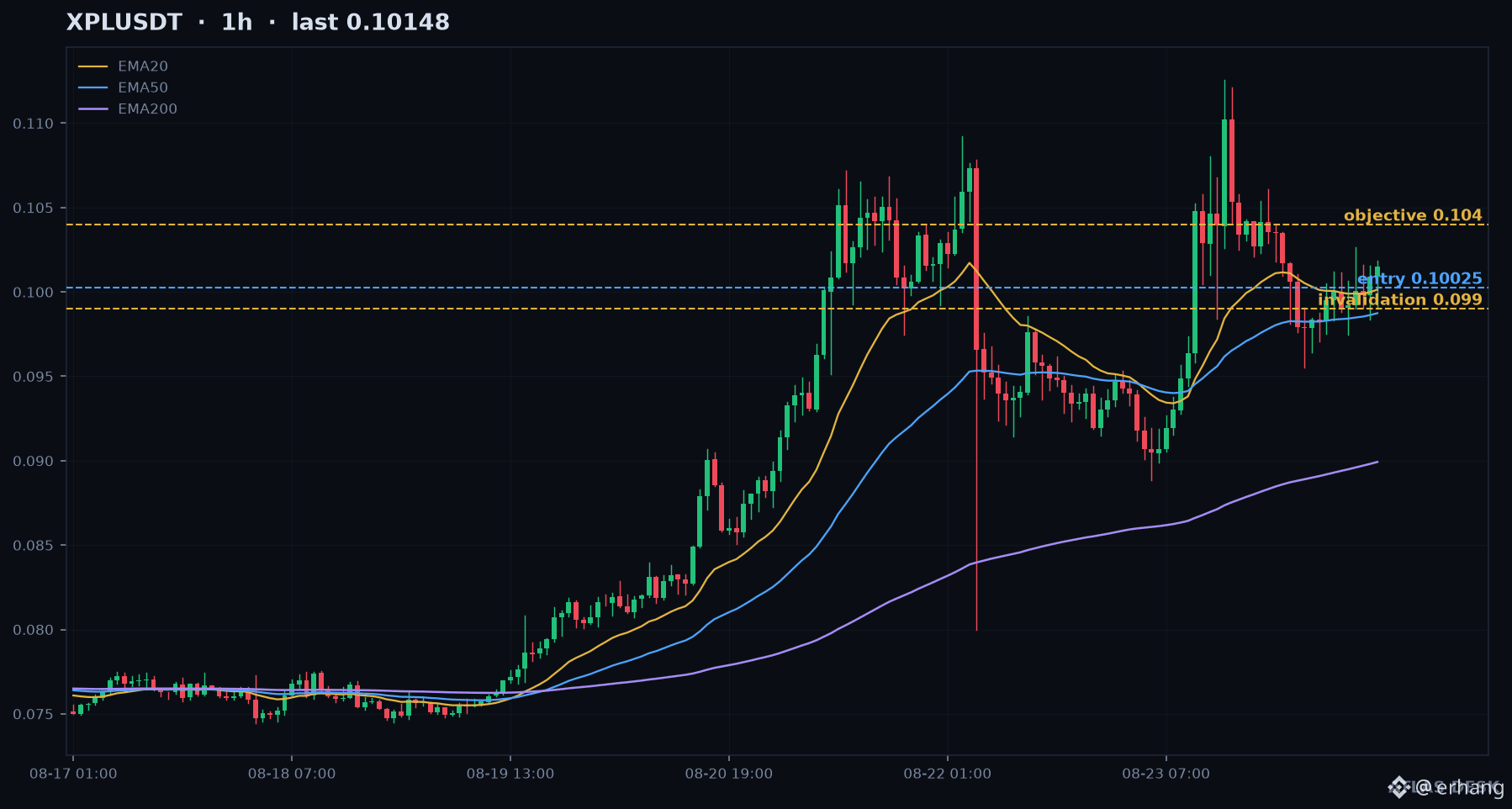The width and height of the screenshot is (1512, 809).
Task: Click the blue EMA50 legend line swatch
Action: 93,87
